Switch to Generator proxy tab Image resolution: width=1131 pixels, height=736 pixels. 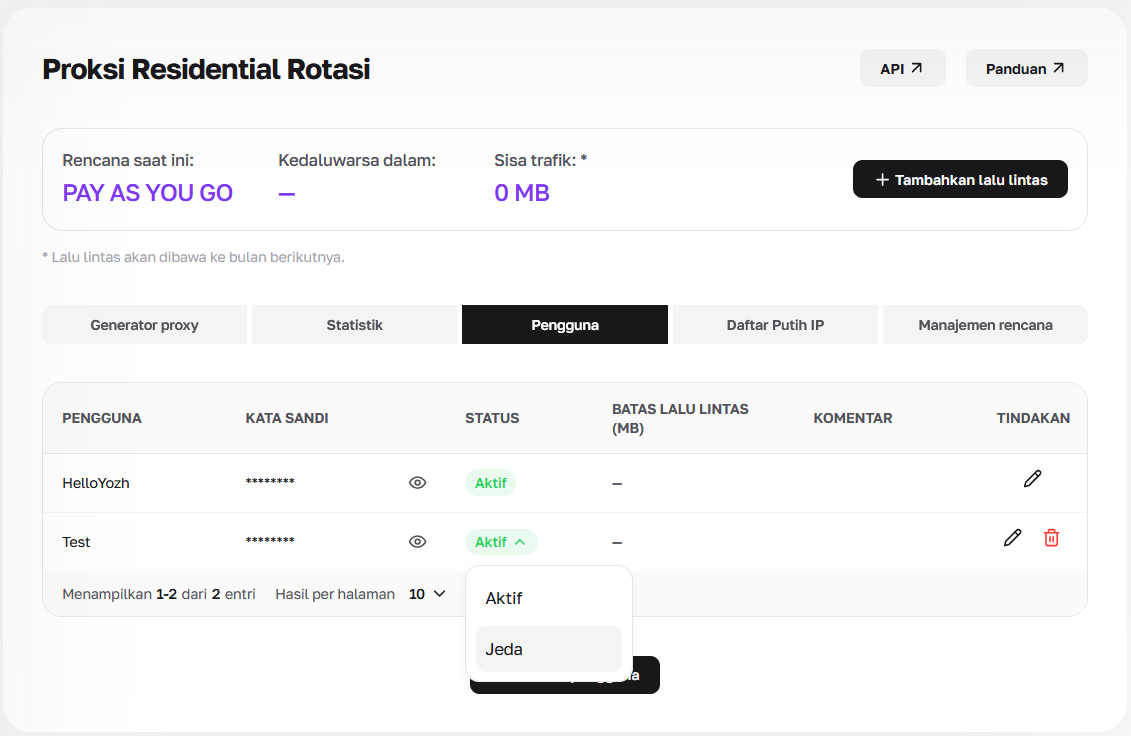point(144,325)
